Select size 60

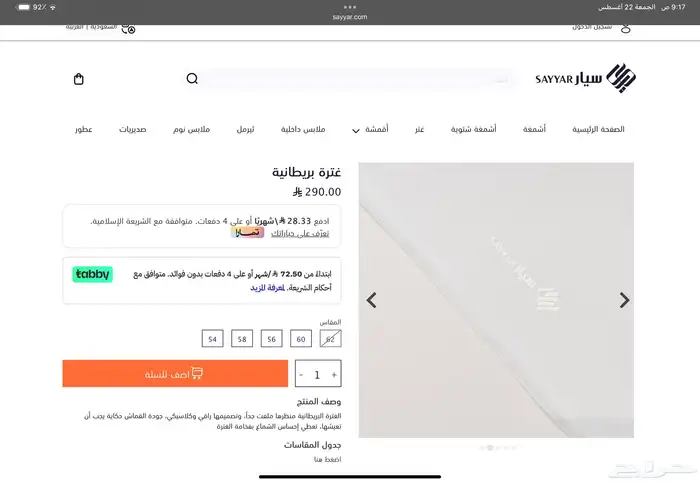click(x=301, y=339)
